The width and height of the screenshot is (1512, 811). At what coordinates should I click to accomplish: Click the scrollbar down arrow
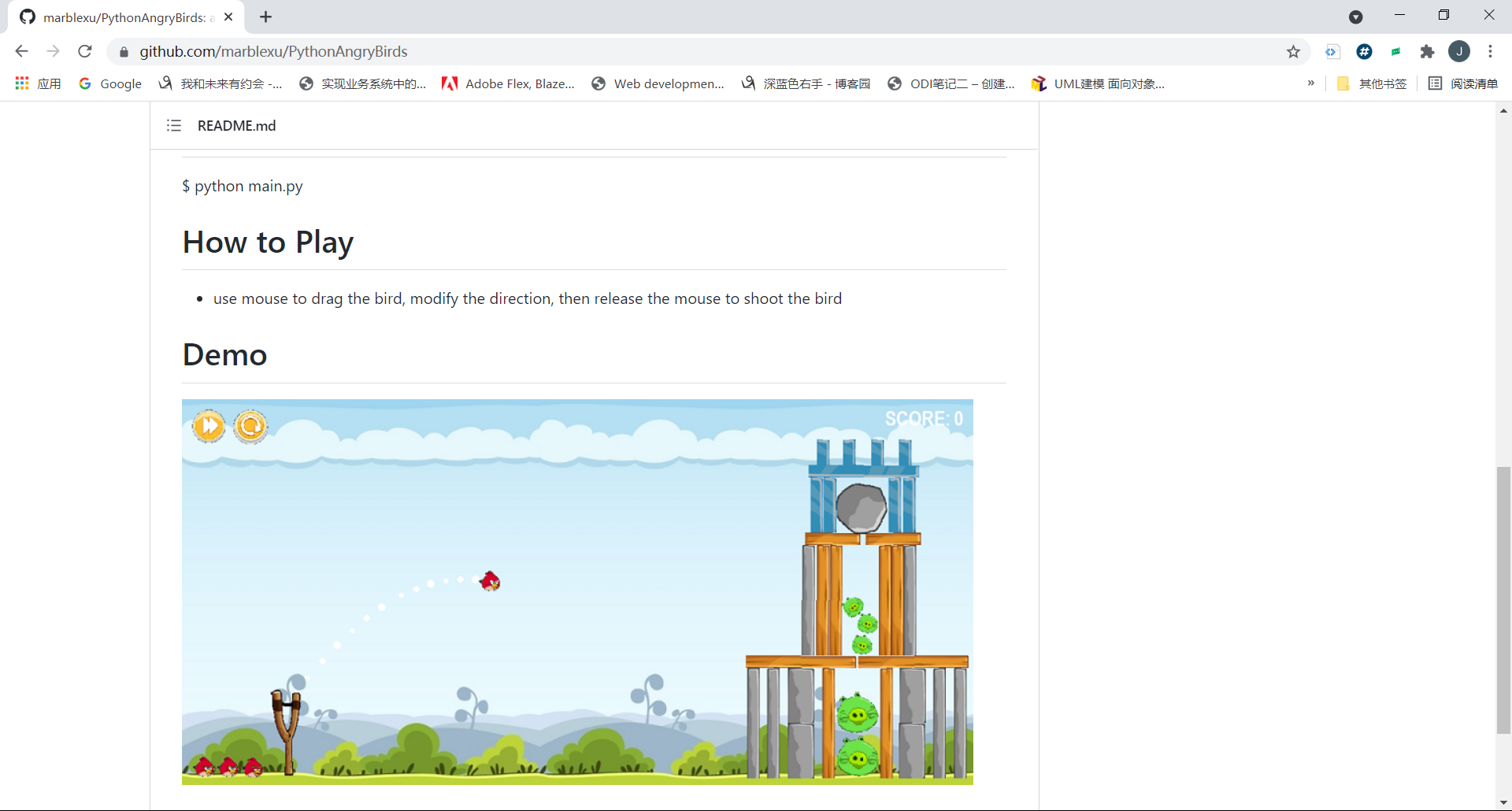1503,802
